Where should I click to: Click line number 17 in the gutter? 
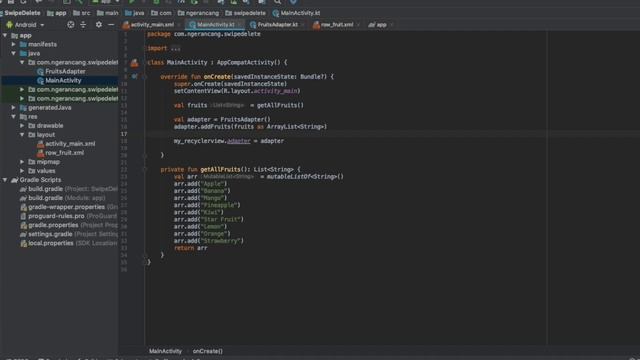(124, 134)
